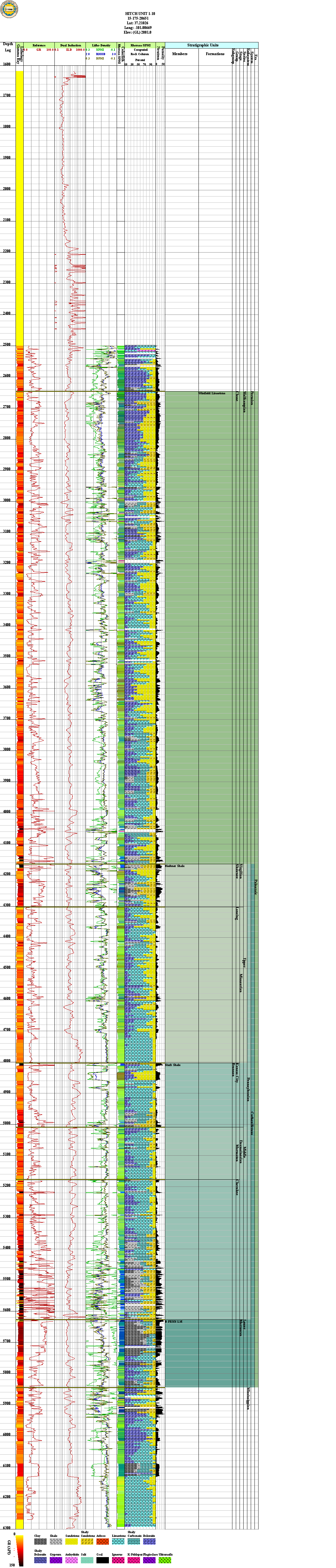
Task: Select the 5600 depth label
Action: click(7, 1310)
